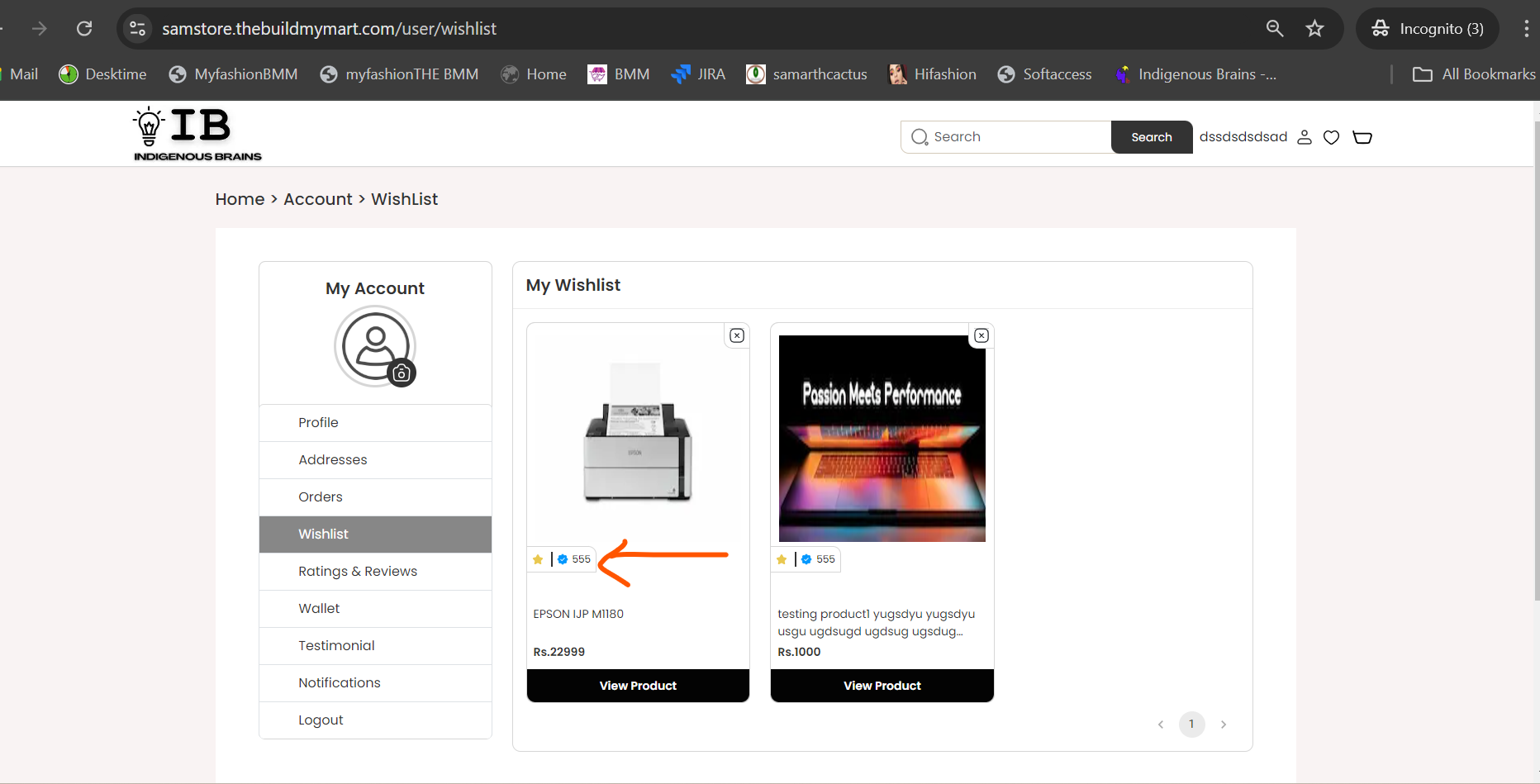Screen dimensions: 1540x784
Task: Select wishlist page 1
Action: tap(1191, 725)
